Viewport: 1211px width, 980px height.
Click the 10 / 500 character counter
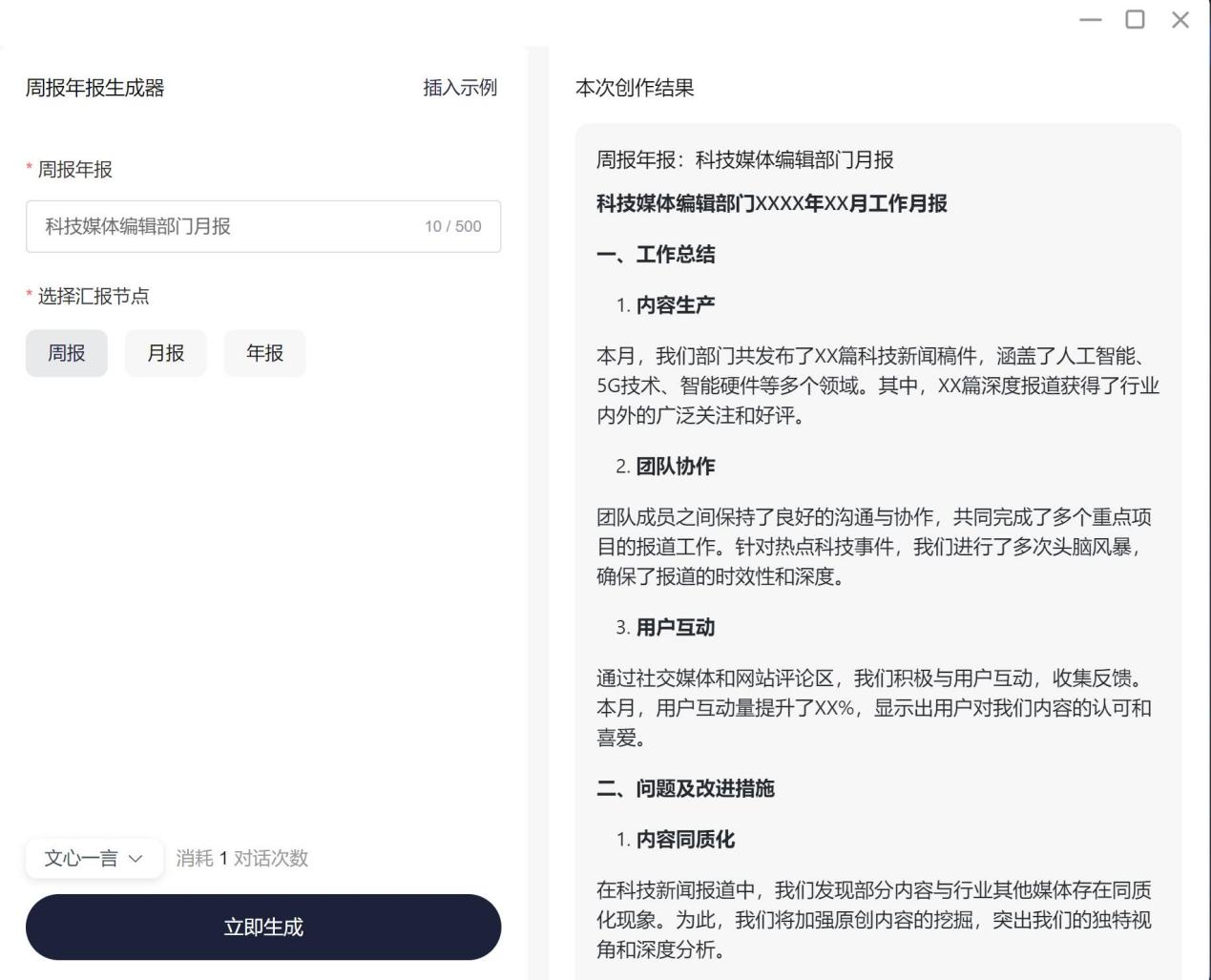[453, 226]
